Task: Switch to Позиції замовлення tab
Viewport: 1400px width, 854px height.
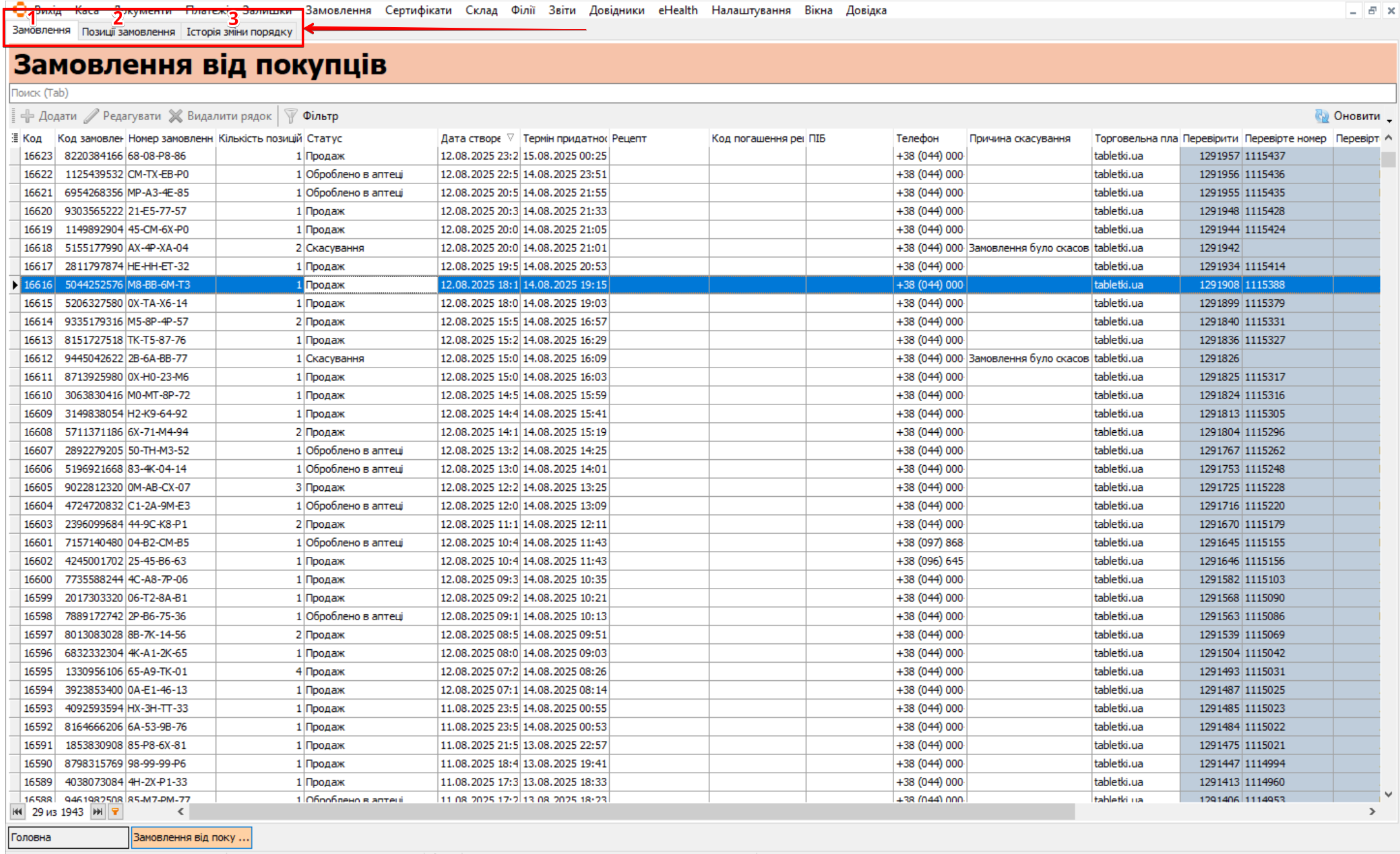Action: point(128,32)
